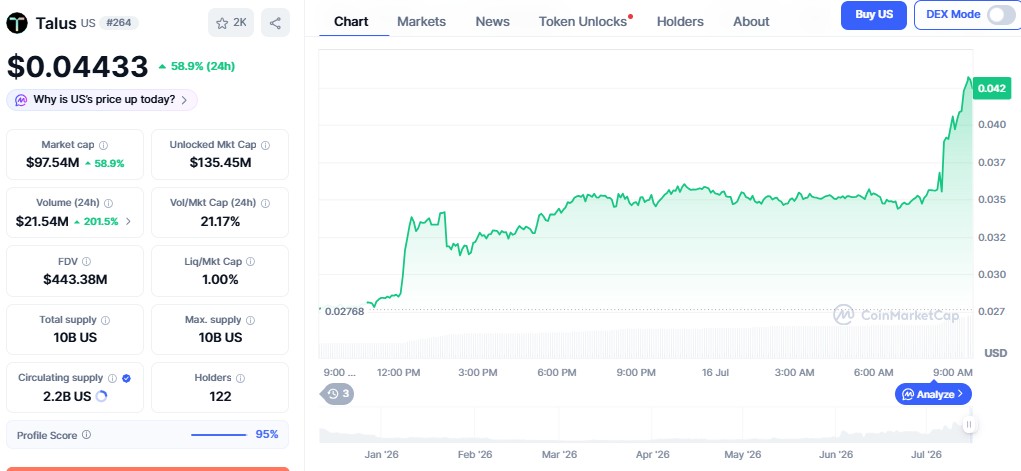Click the history badge showing 3
Screen dimensions: 1021x471
point(337,393)
